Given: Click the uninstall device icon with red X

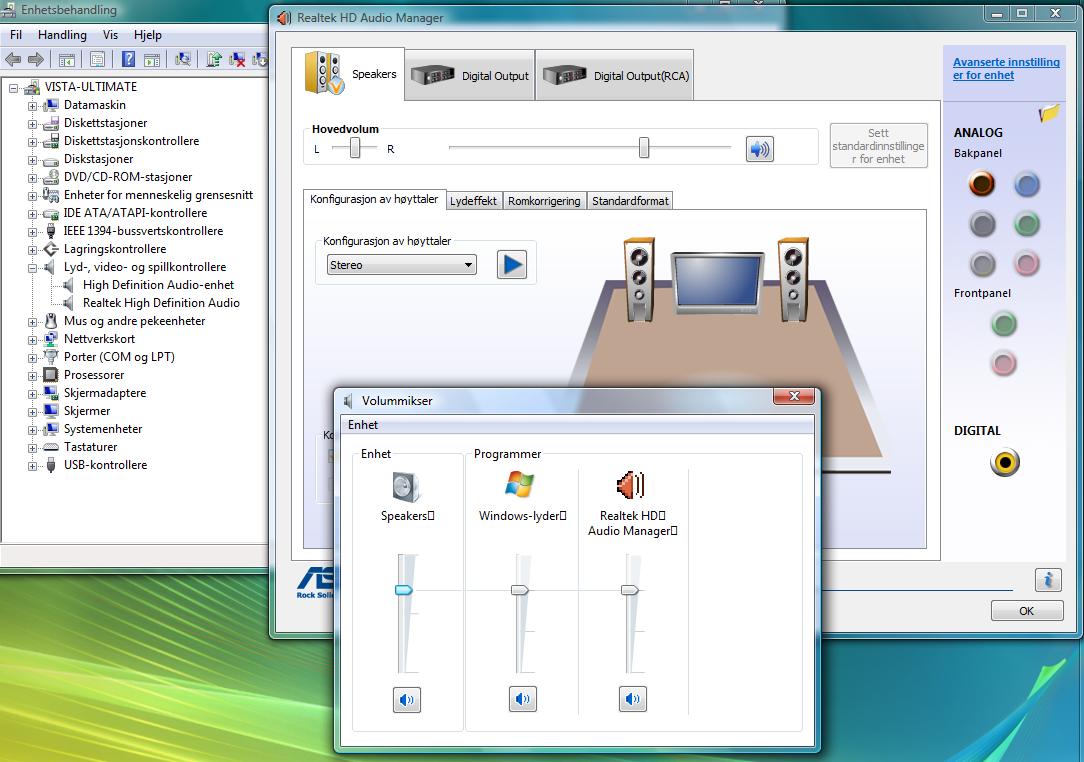Looking at the screenshot, I should [236, 60].
